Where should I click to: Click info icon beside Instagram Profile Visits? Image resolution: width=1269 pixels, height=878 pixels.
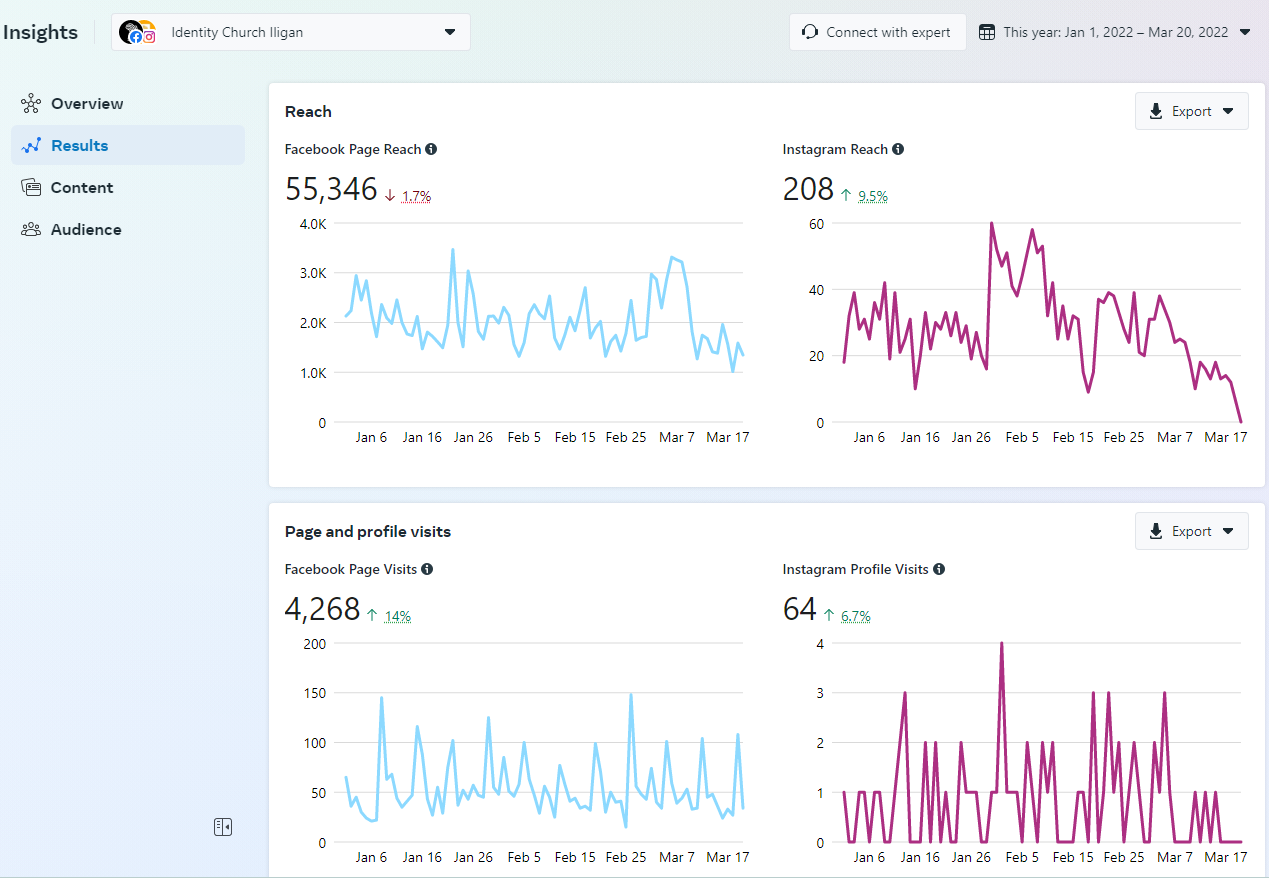939,570
